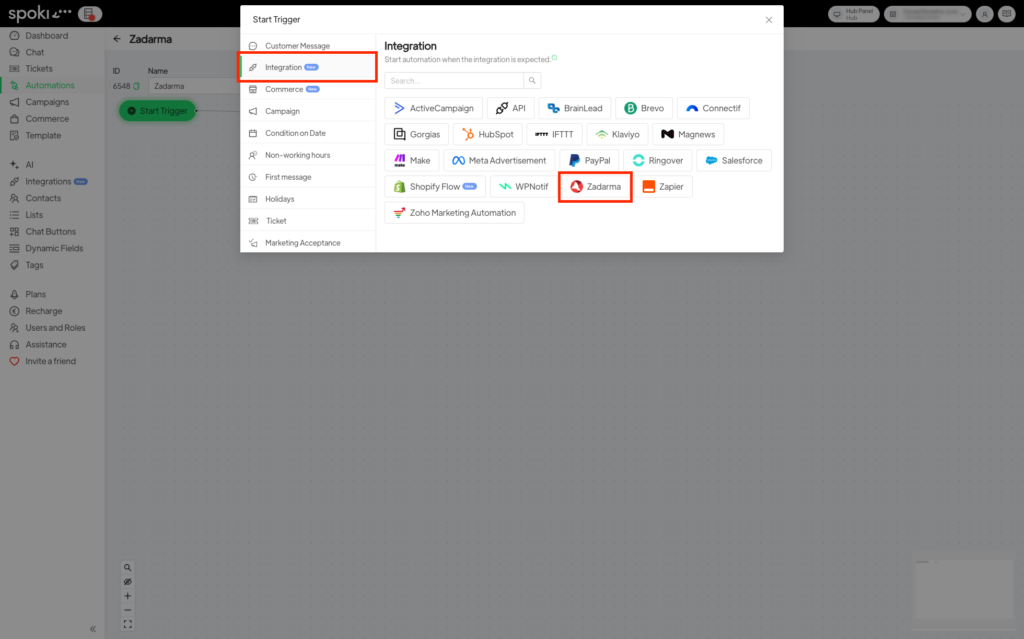Select the PayPal logo icon

click(575, 160)
